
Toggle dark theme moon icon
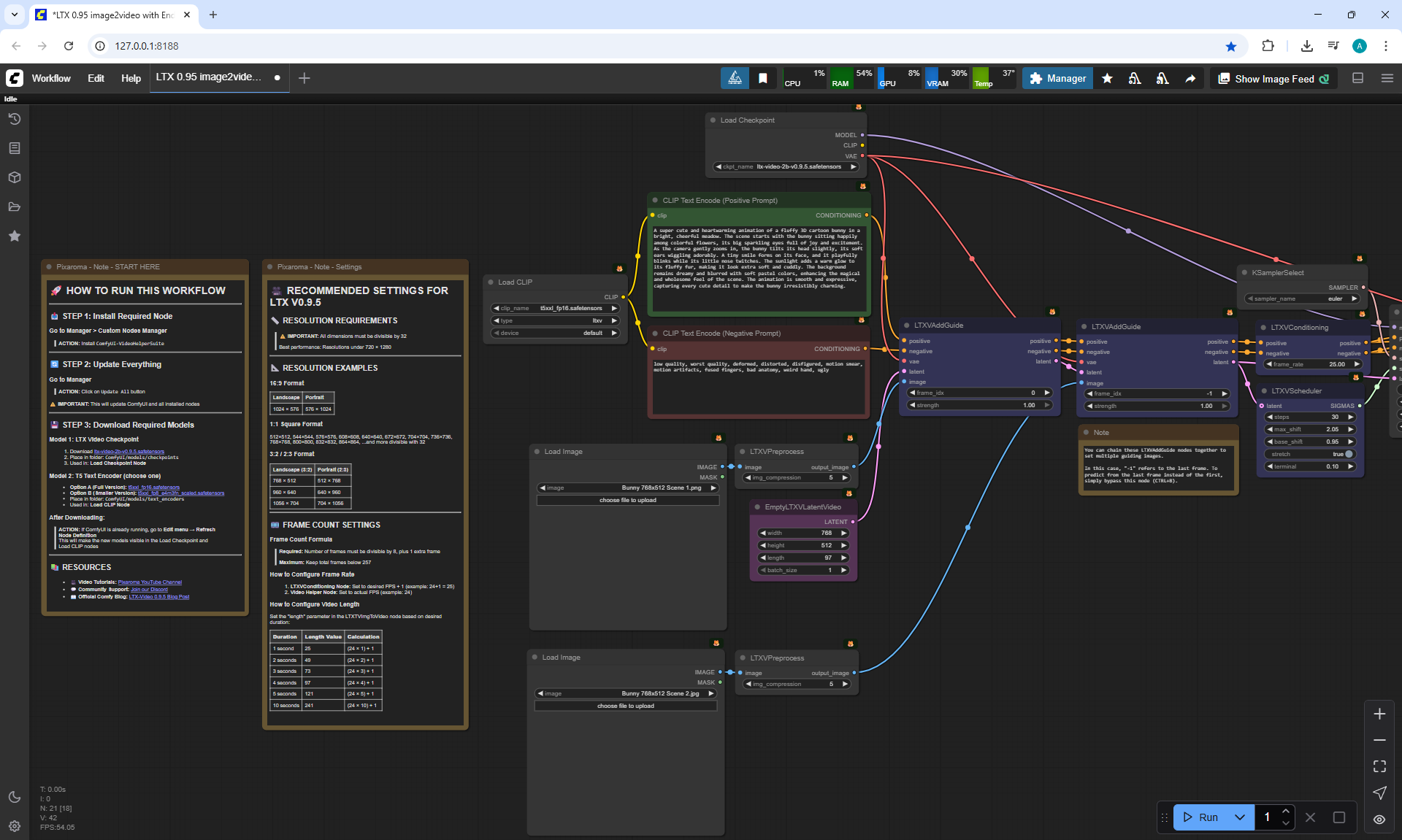click(15, 797)
